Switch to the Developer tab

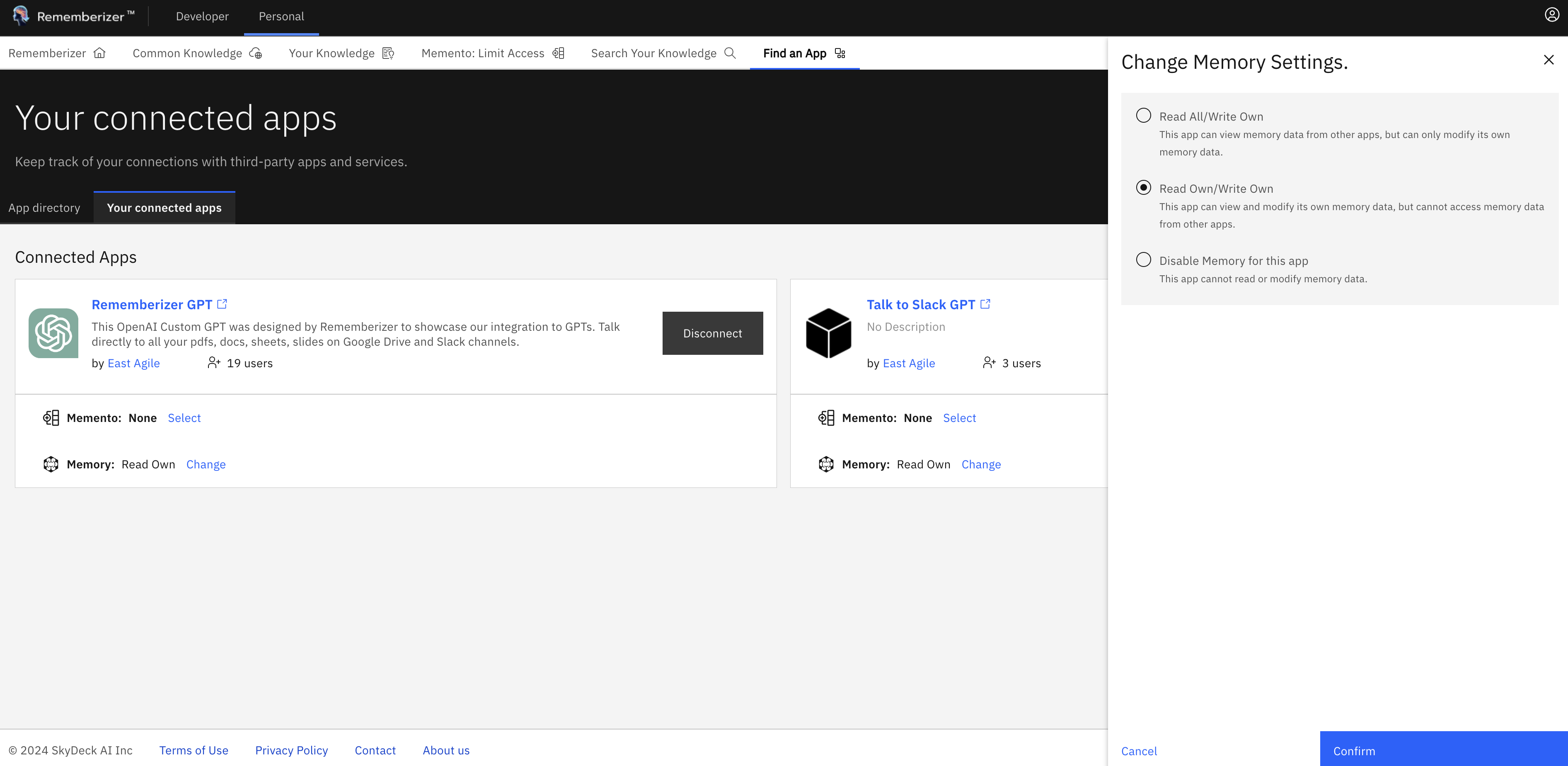coord(202,17)
